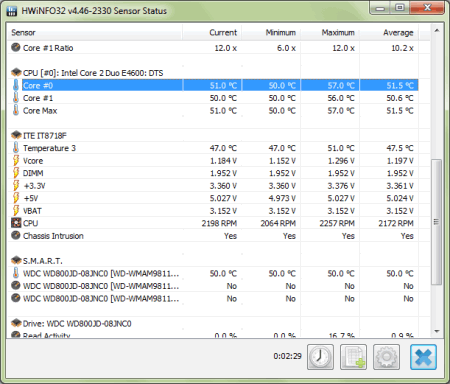450x384 pixels.
Task: Select the Core Max row label
Action: click(x=40, y=111)
